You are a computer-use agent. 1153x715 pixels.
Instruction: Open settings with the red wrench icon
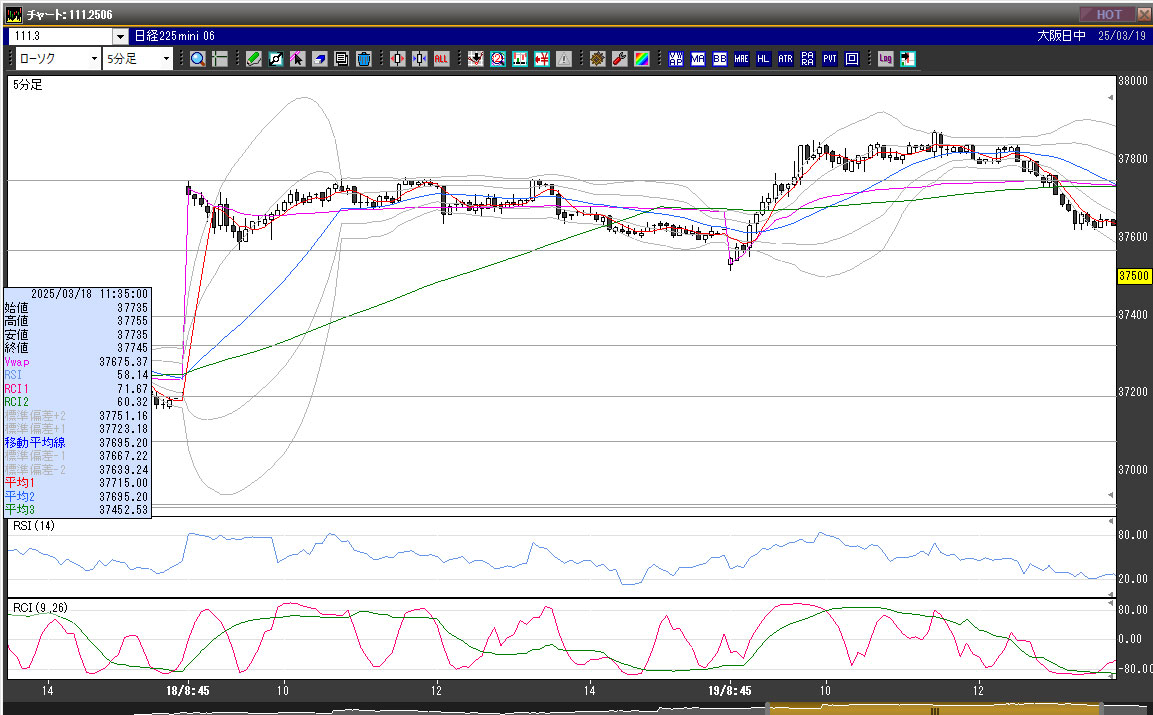[619, 59]
